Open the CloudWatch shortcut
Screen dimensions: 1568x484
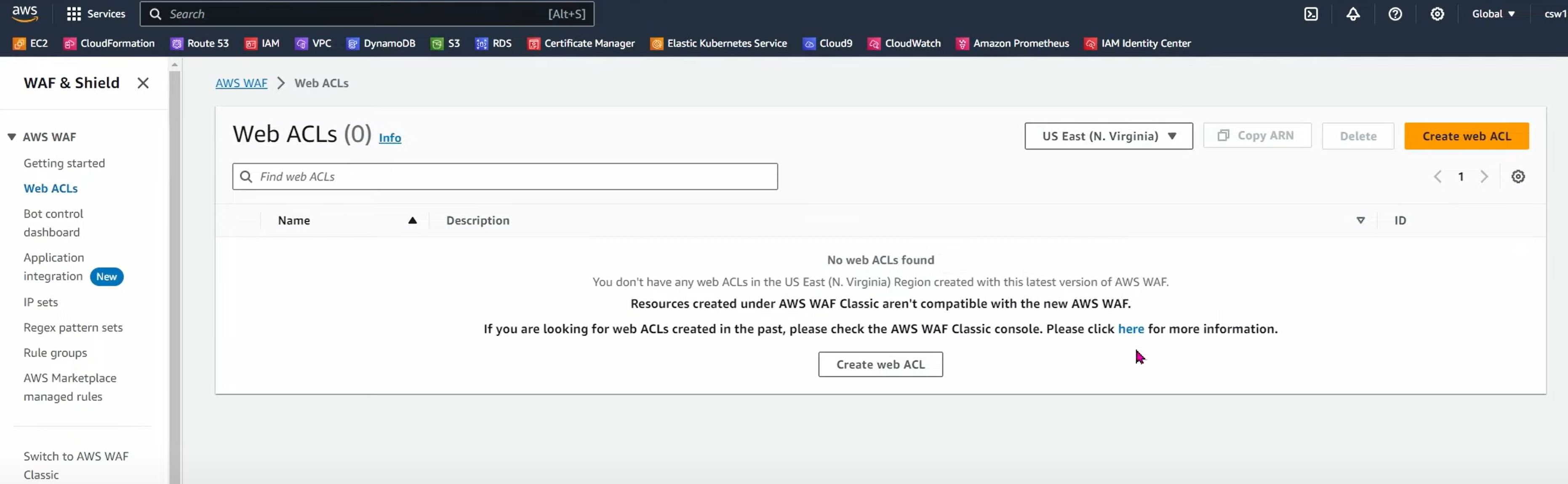[904, 43]
